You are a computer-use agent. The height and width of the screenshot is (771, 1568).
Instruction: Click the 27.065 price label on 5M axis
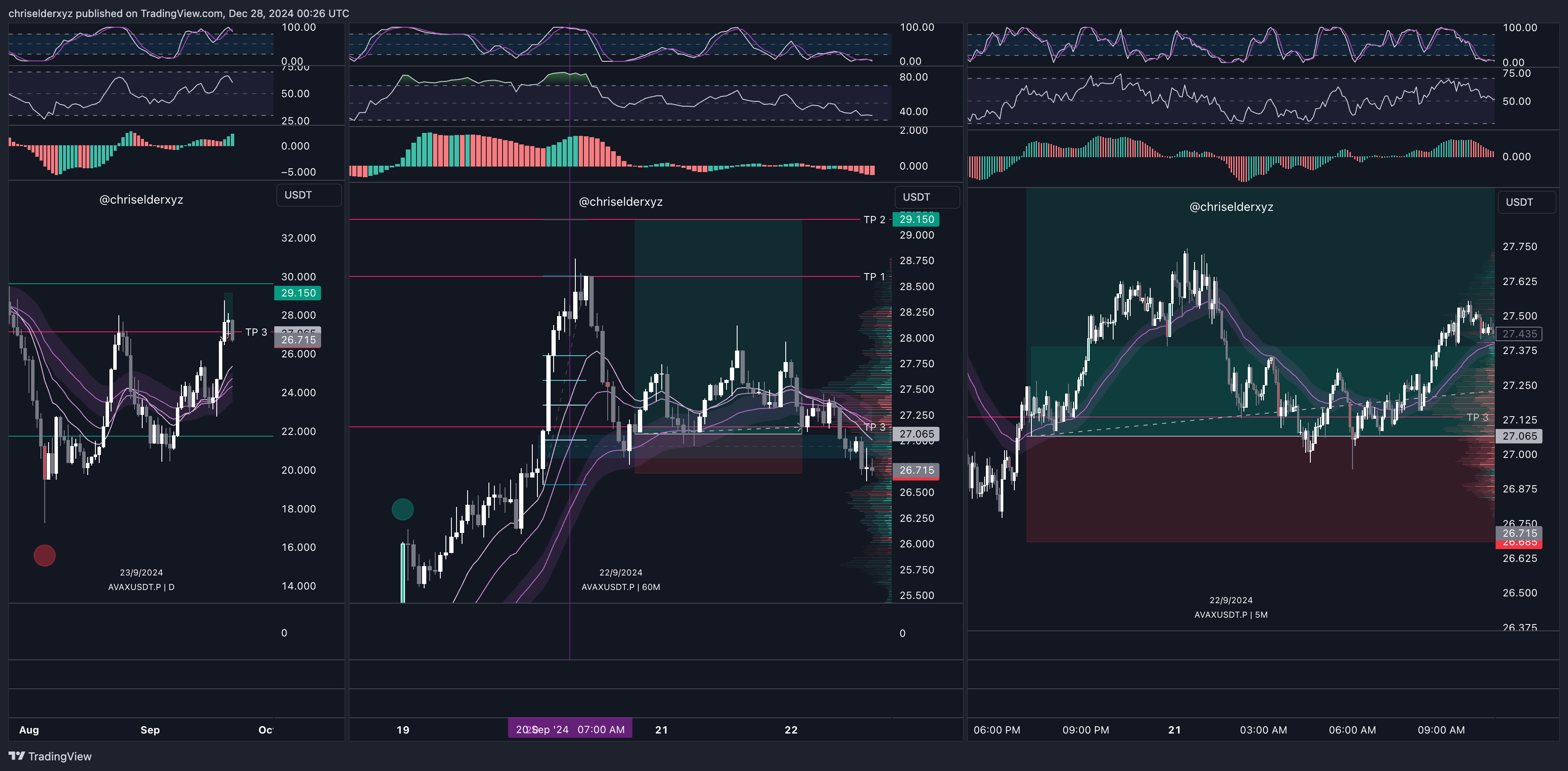1519,436
